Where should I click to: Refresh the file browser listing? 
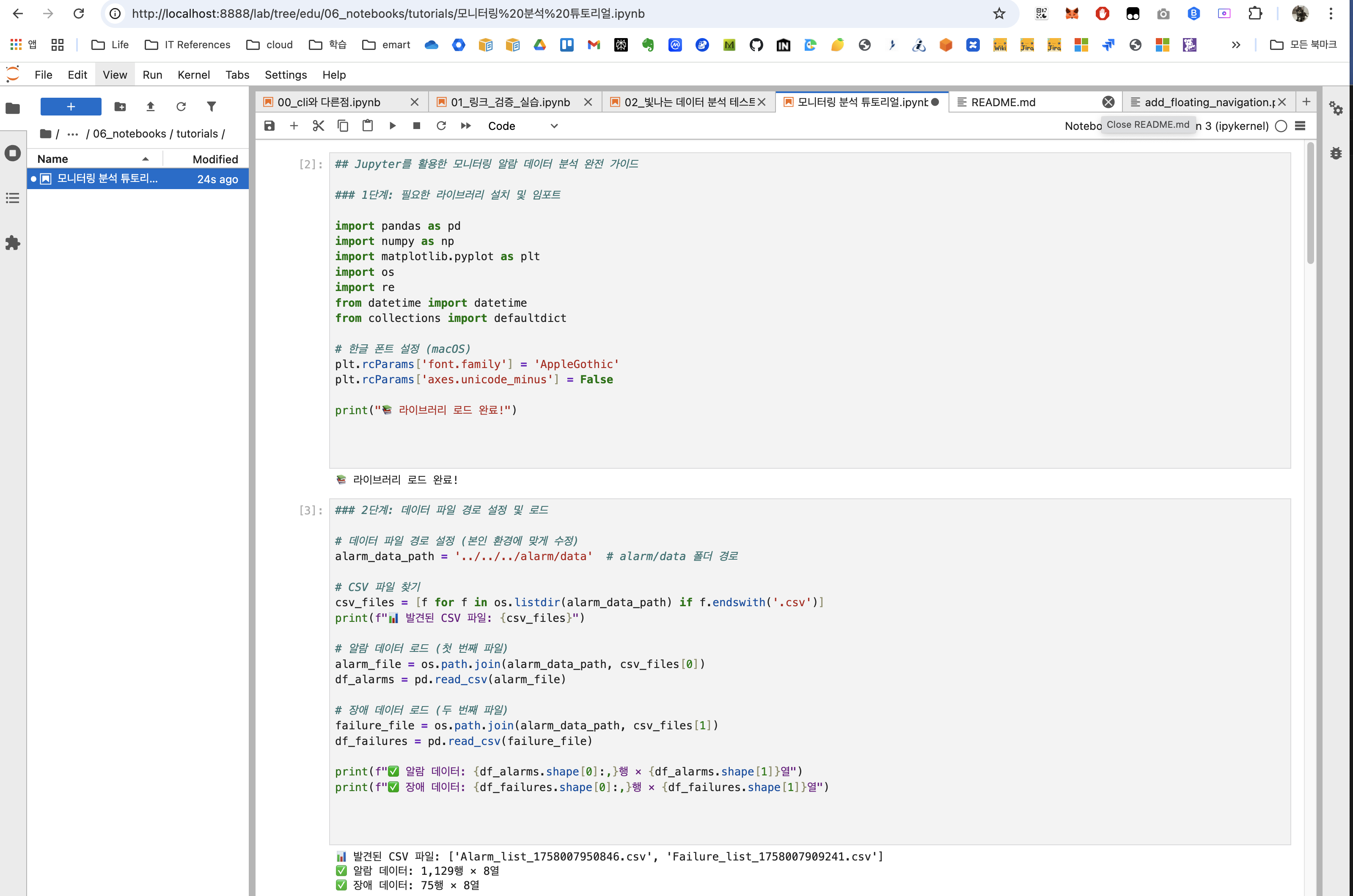coord(181,107)
